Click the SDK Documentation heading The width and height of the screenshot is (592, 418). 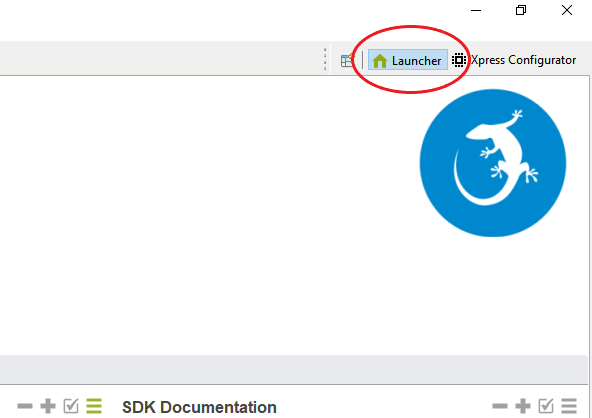click(199, 407)
